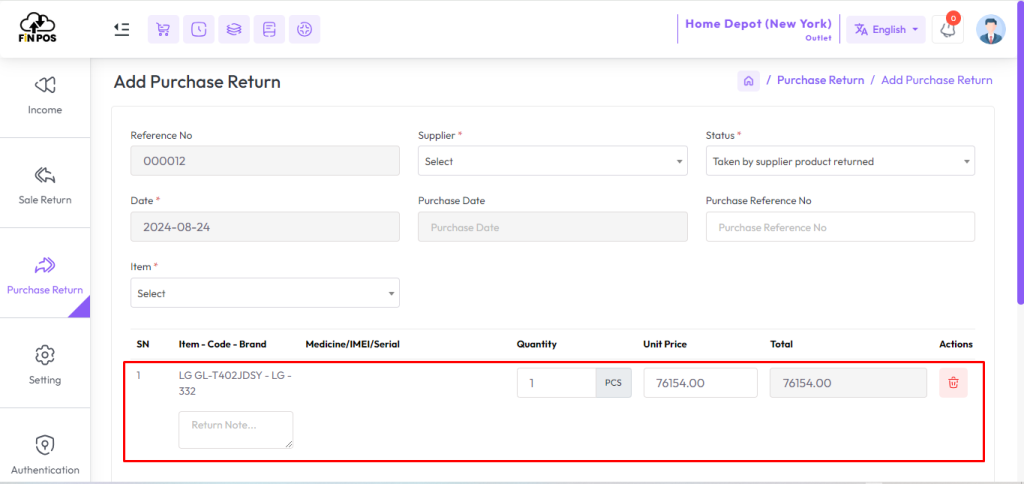Click the read-only Total field in the item row
Image resolution: width=1024 pixels, height=484 pixels.
[x=848, y=383]
